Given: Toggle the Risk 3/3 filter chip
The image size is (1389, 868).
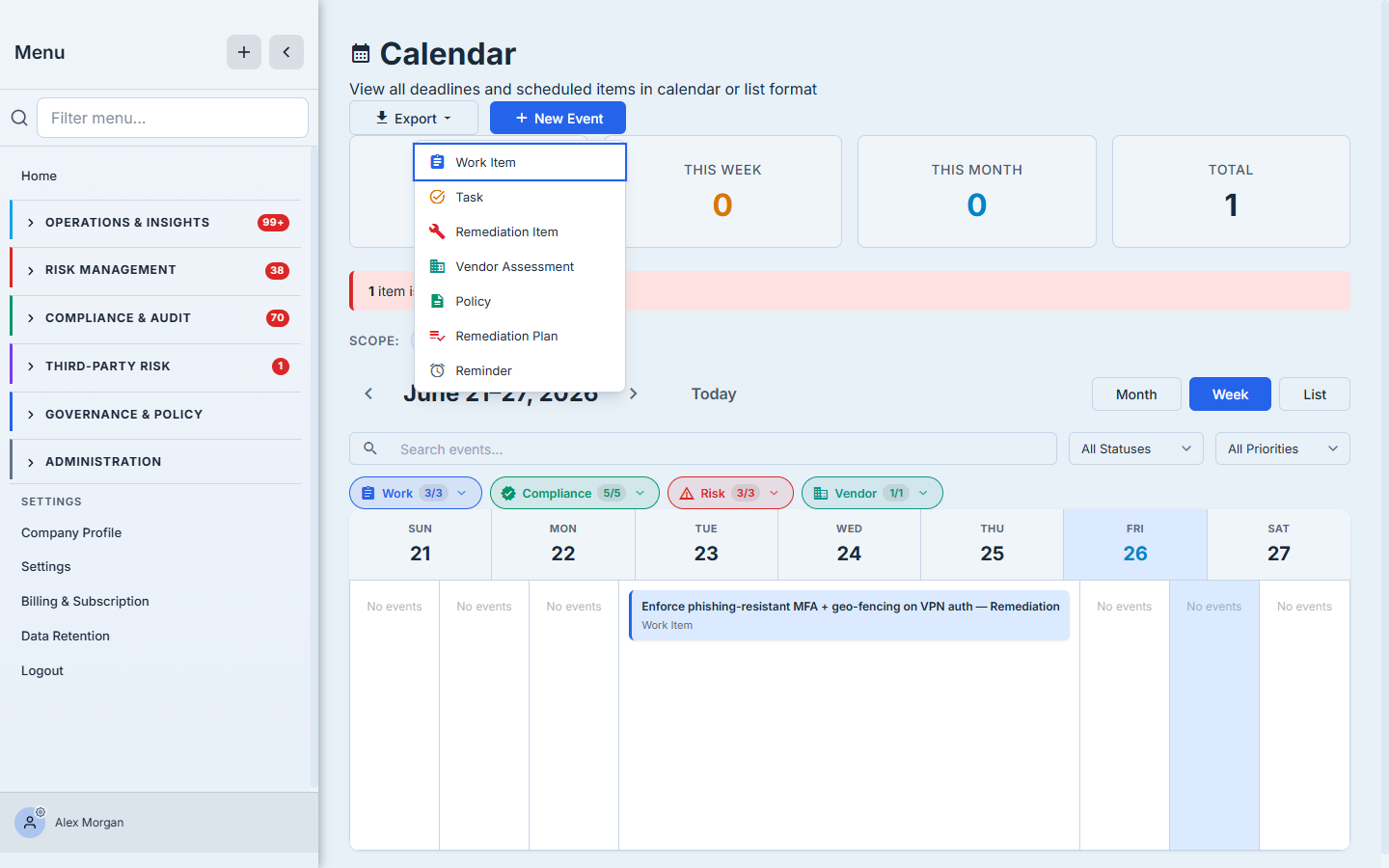Looking at the screenshot, I should click(x=730, y=493).
